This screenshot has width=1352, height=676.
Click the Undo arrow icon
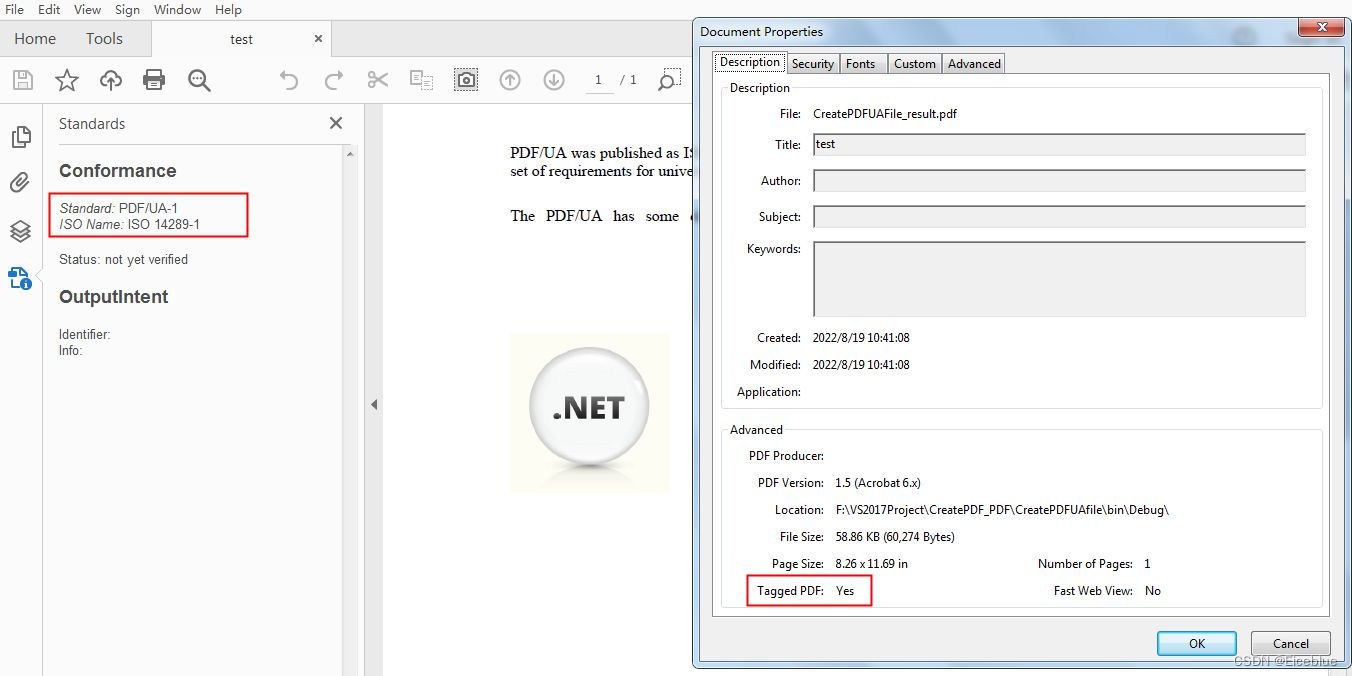click(x=289, y=80)
